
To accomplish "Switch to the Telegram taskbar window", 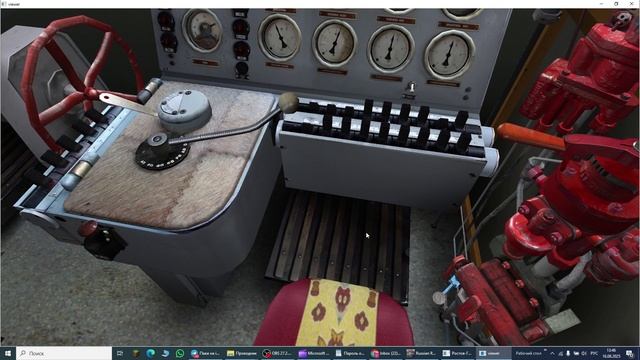I will point(206,353).
